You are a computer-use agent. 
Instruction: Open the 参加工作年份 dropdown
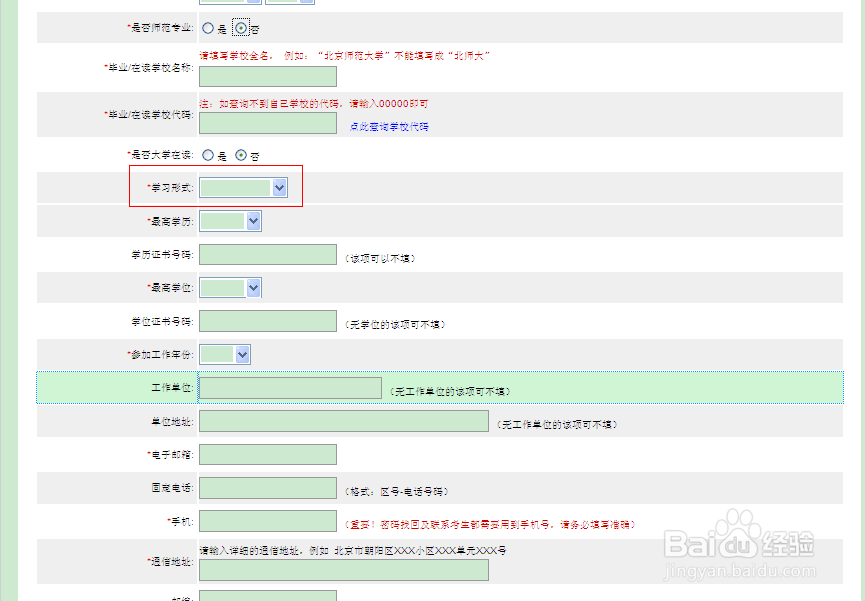coord(224,353)
